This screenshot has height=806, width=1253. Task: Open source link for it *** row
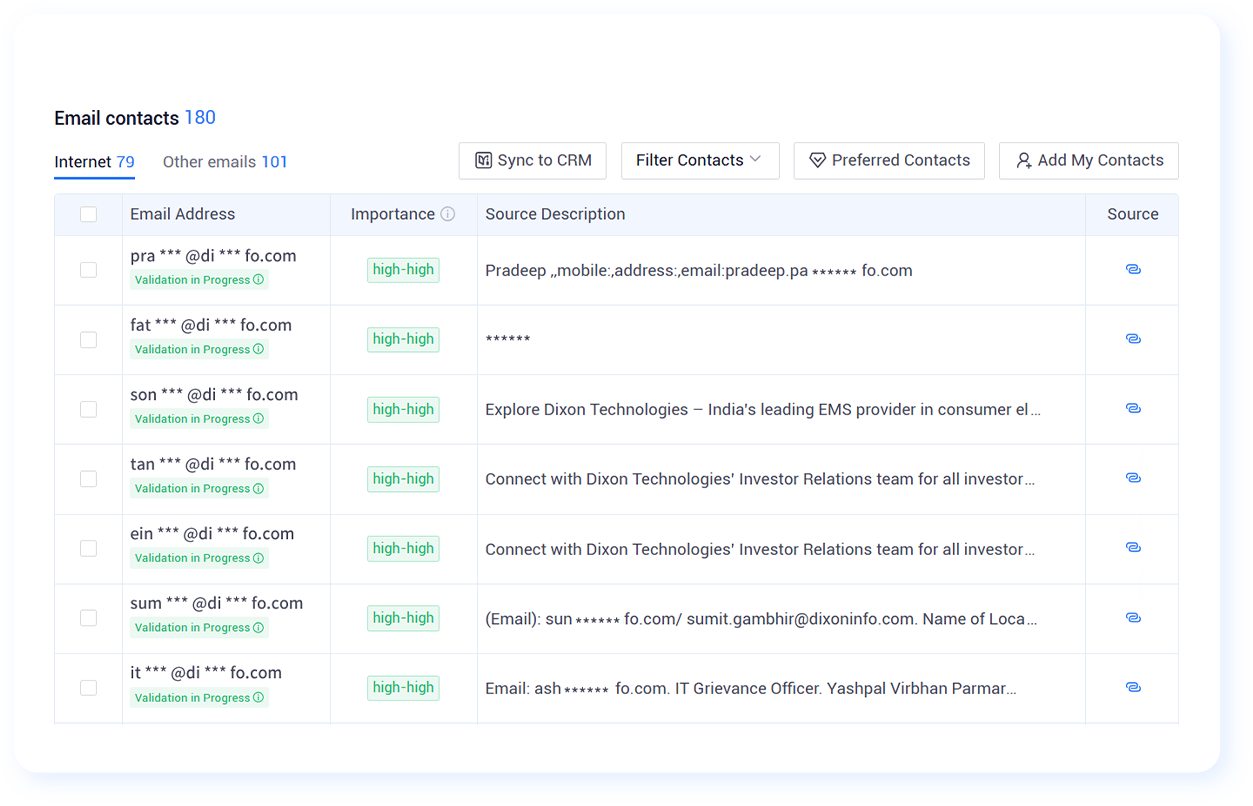pos(1132,687)
